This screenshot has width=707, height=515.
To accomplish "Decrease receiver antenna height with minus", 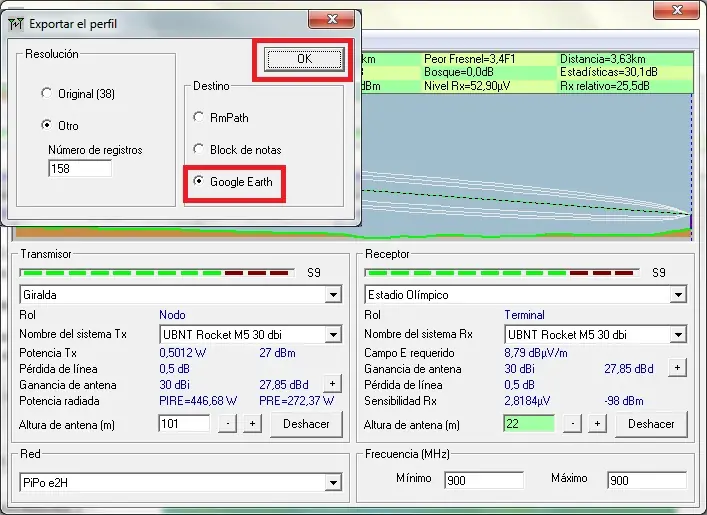I will [x=572, y=424].
